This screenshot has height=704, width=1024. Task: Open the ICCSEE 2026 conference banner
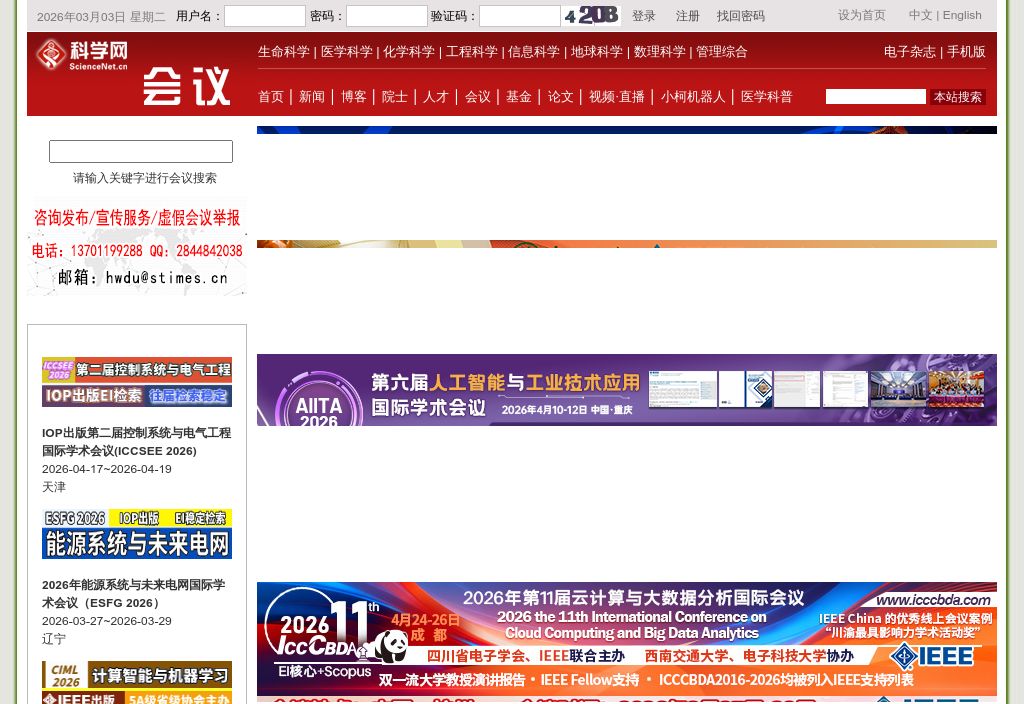coord(136,382)
